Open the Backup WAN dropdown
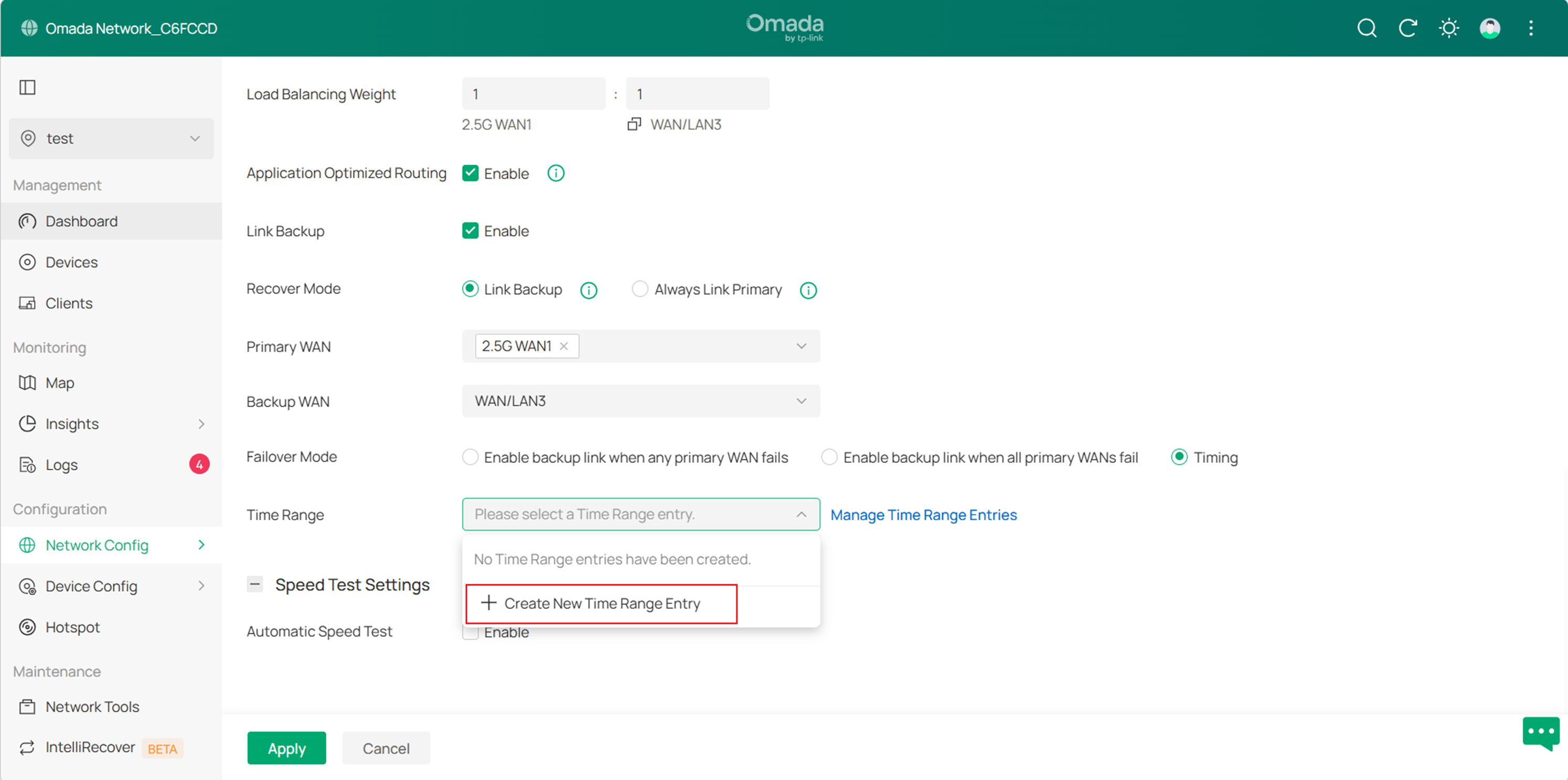 (641, 401)
